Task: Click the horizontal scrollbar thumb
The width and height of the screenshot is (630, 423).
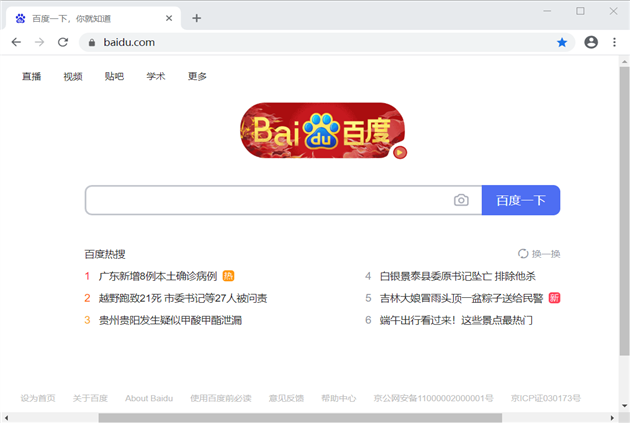Action: [x=300, y=418]
